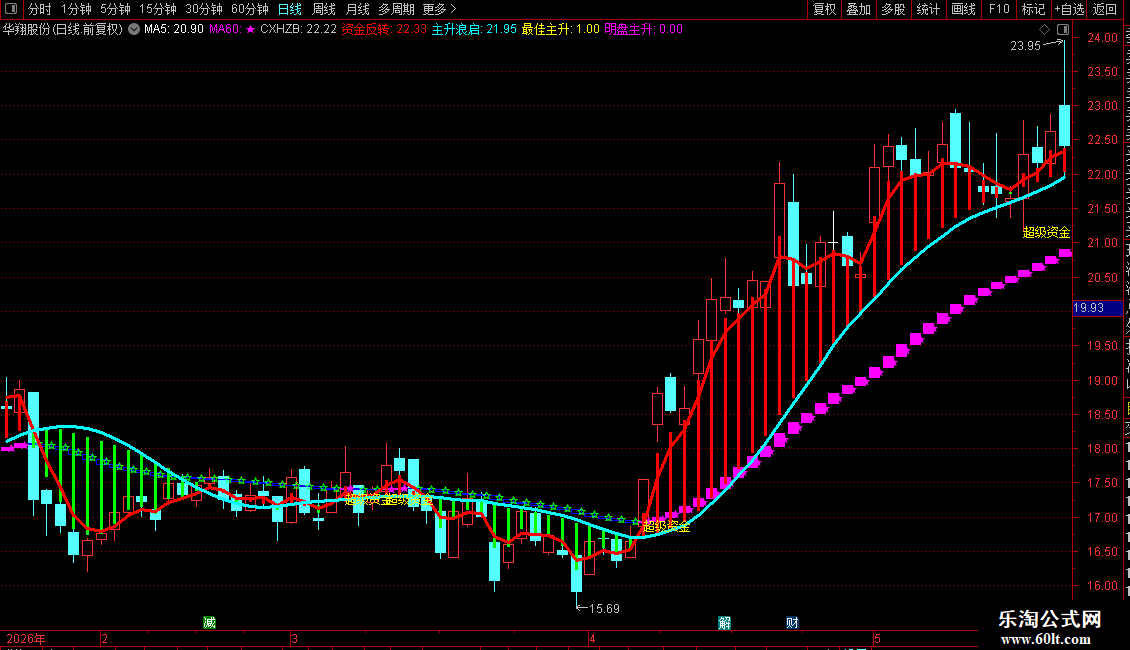Add stock with +自选 button
1130x650 pixels.
[x=1069, y=9]
